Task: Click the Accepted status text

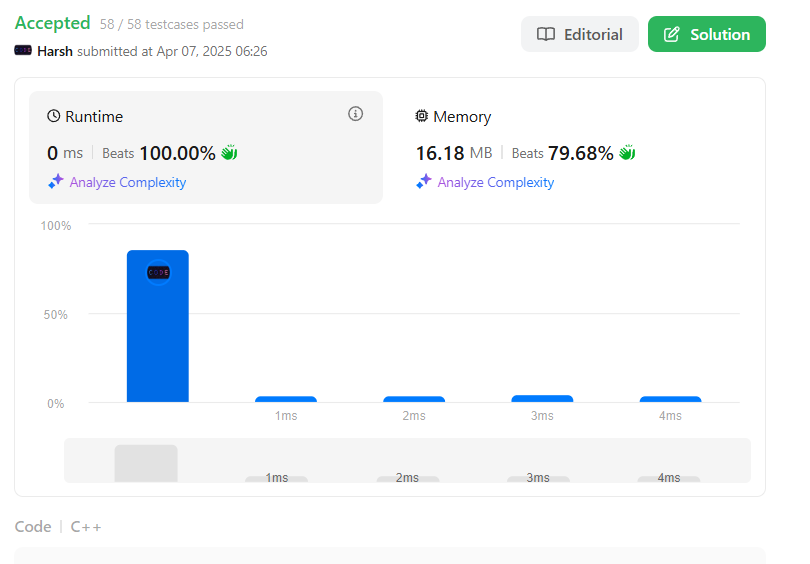Action: click(53, 23)
